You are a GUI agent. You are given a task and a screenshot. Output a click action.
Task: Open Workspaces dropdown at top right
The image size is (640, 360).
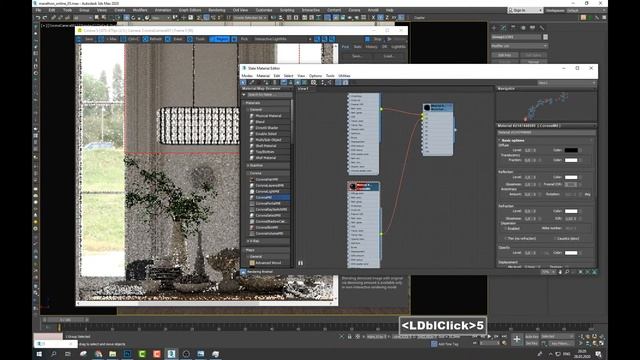pyautogui.click(x=588, y=10)
